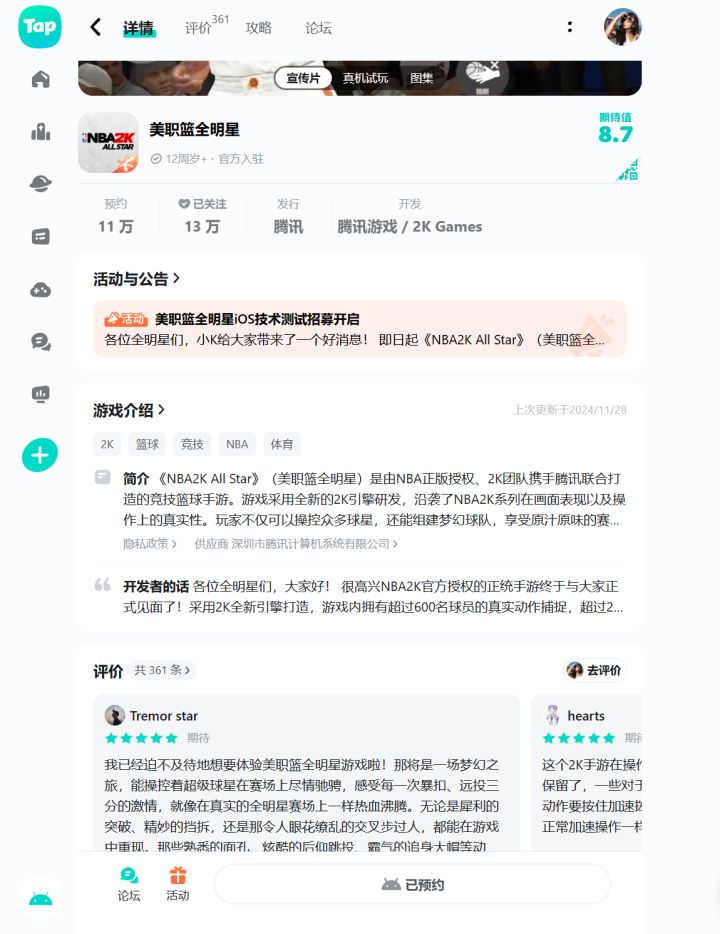Switch to the 评价 tab
The height and width of the screenshot is (934, 720).
(x=198, y=28)
